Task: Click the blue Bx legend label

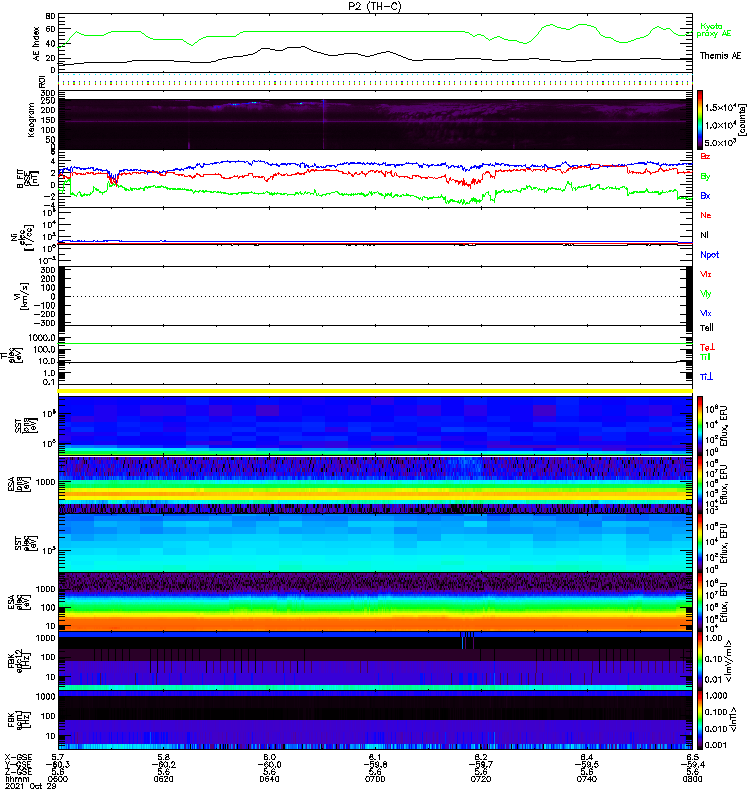Action: point(705,195)
